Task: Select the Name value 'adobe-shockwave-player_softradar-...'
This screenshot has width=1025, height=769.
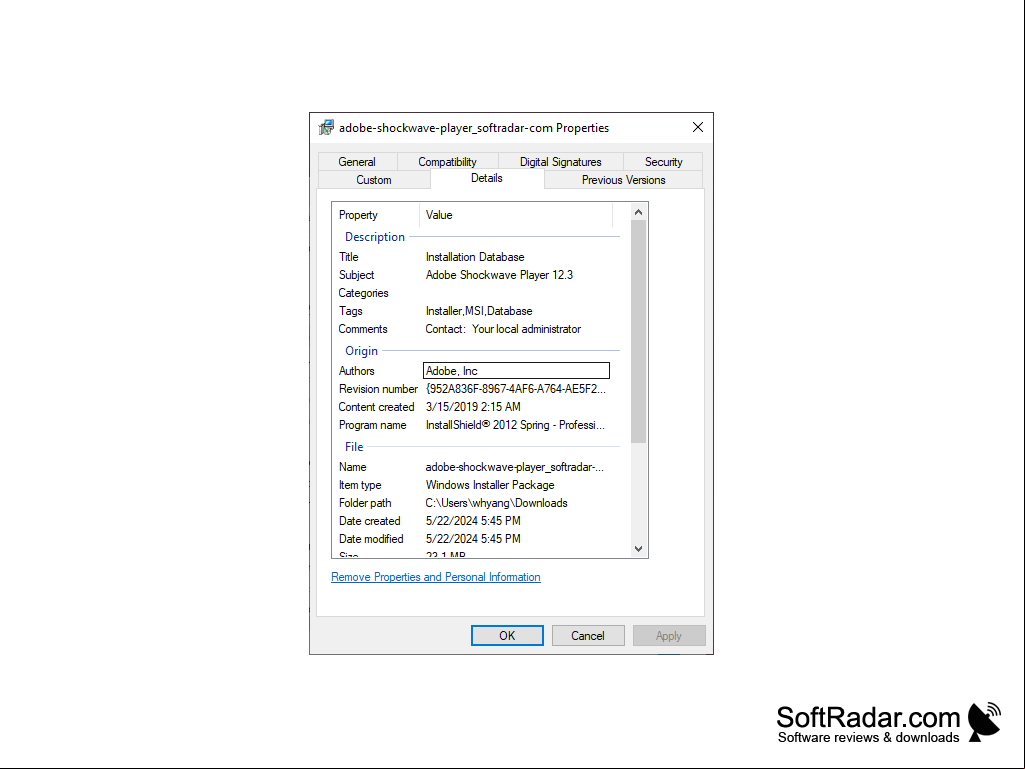Action: (514, 467)
